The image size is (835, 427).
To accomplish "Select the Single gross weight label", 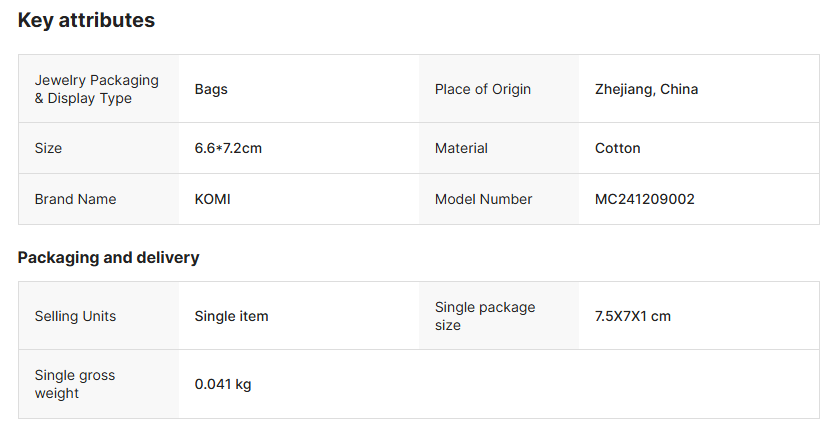I will tap(75, 384).
